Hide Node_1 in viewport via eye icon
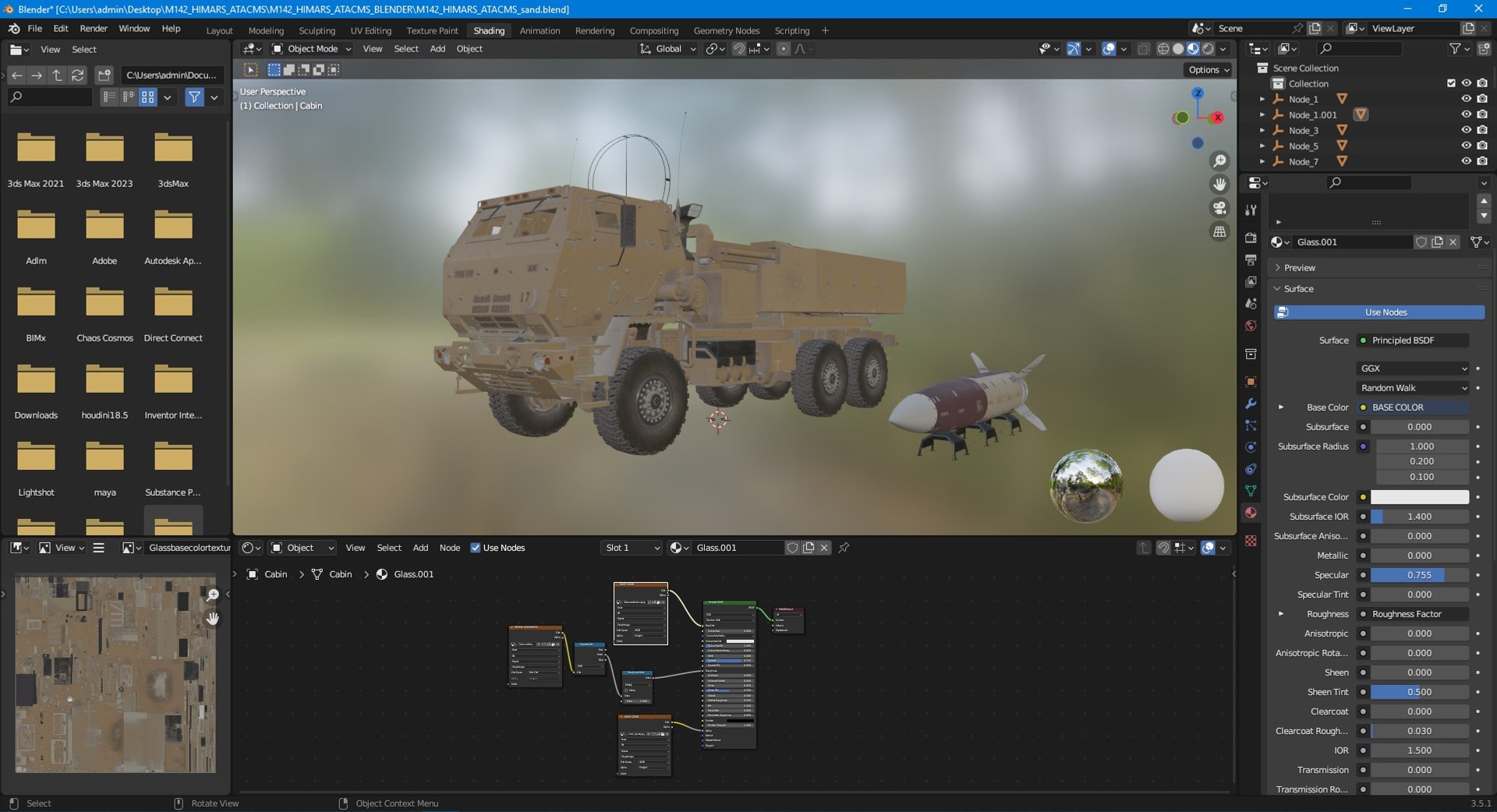 click(1466, 99)
